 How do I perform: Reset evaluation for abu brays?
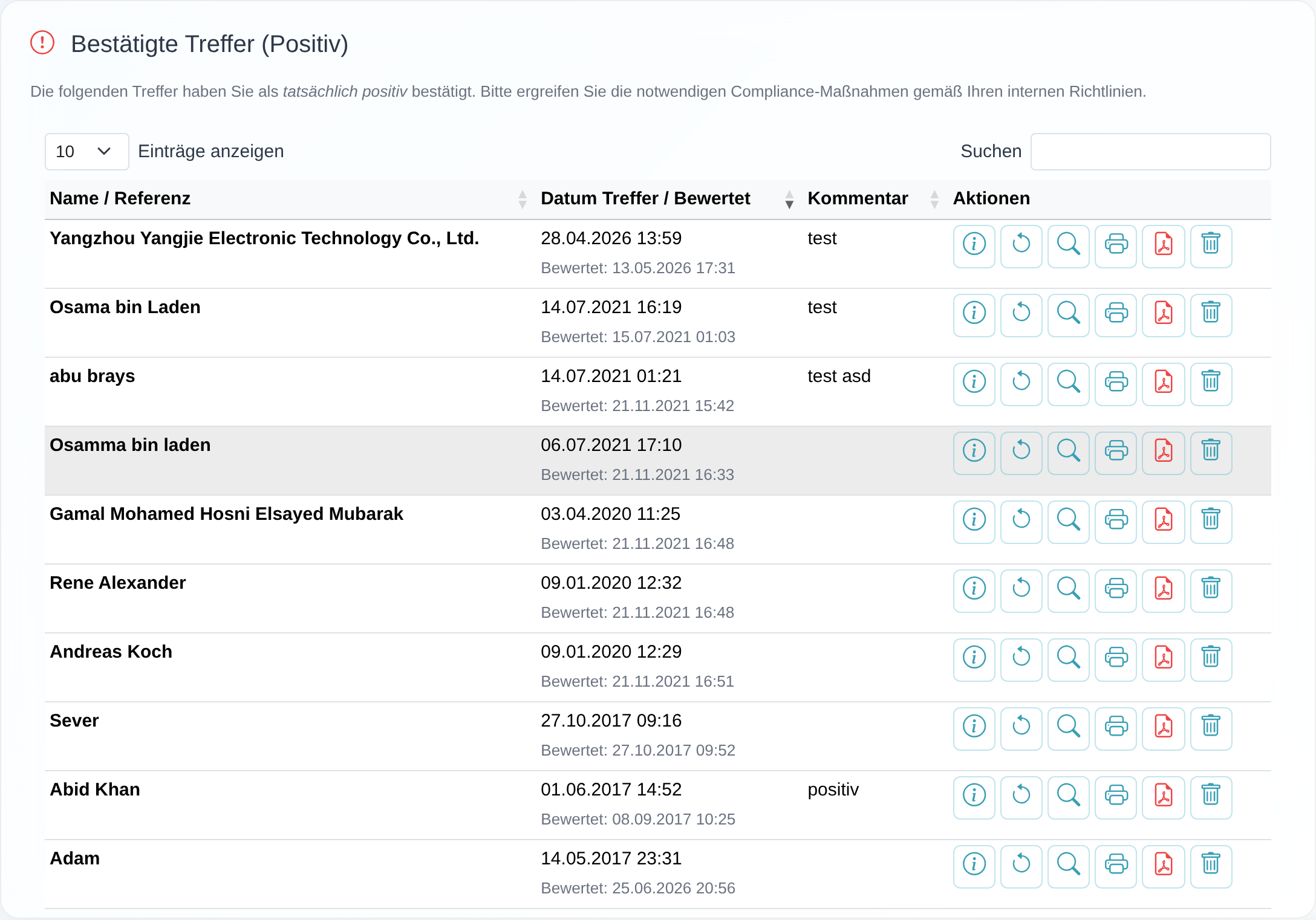pos(1021,384)
